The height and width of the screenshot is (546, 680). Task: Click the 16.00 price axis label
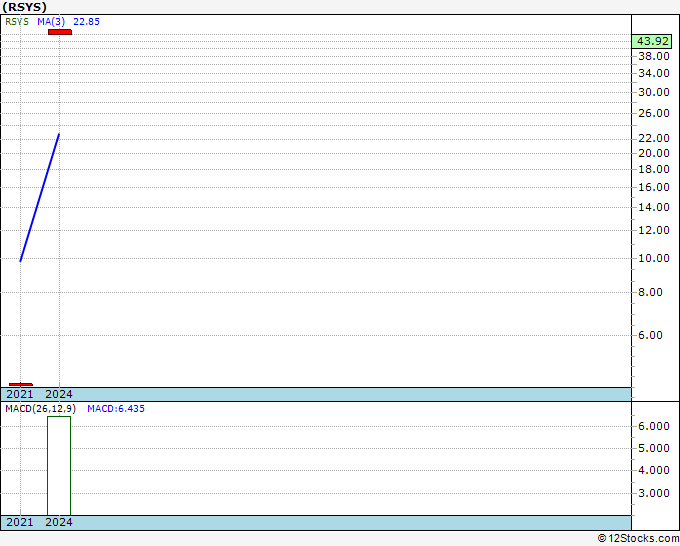654,187
